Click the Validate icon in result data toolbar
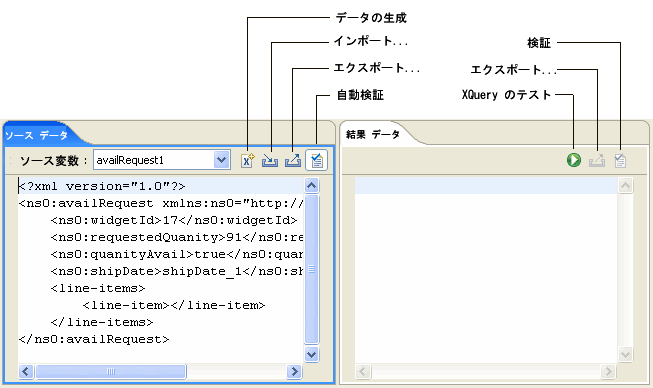 620,160
